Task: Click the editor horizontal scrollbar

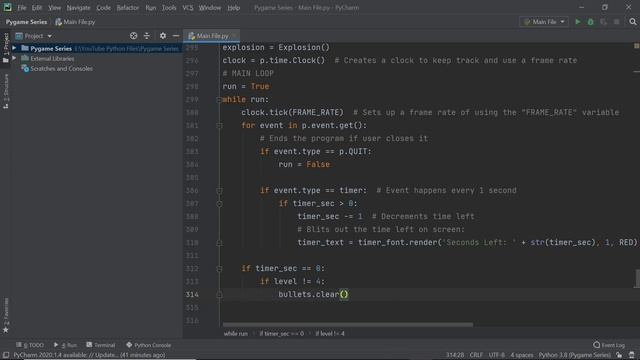Action: point(348,325)
